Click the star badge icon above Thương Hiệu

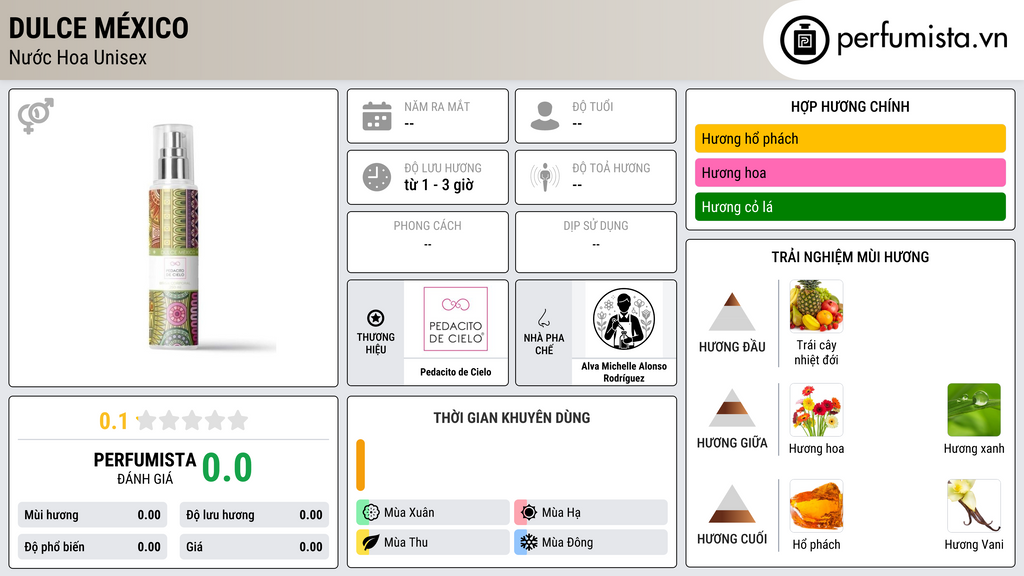click(376, 318)
